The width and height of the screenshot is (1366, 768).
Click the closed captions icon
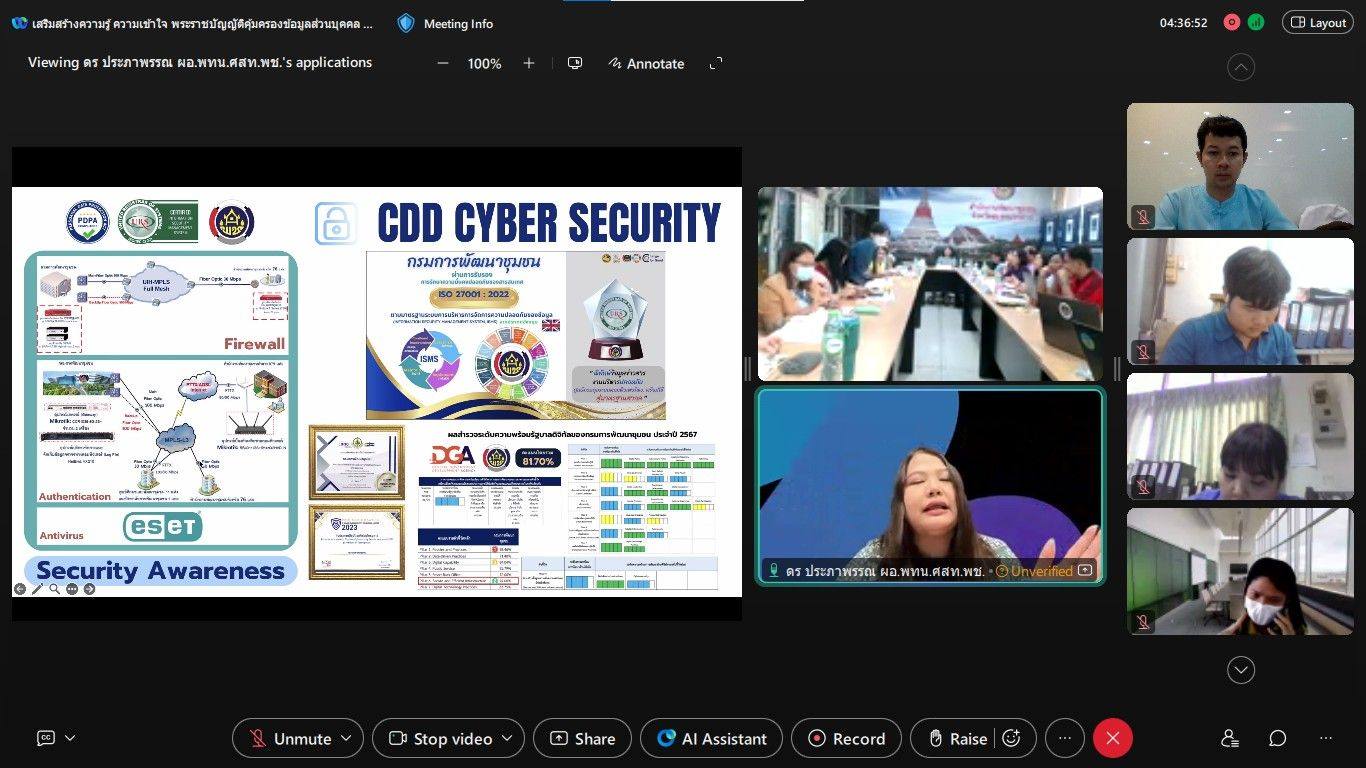[x=46, y=738]
